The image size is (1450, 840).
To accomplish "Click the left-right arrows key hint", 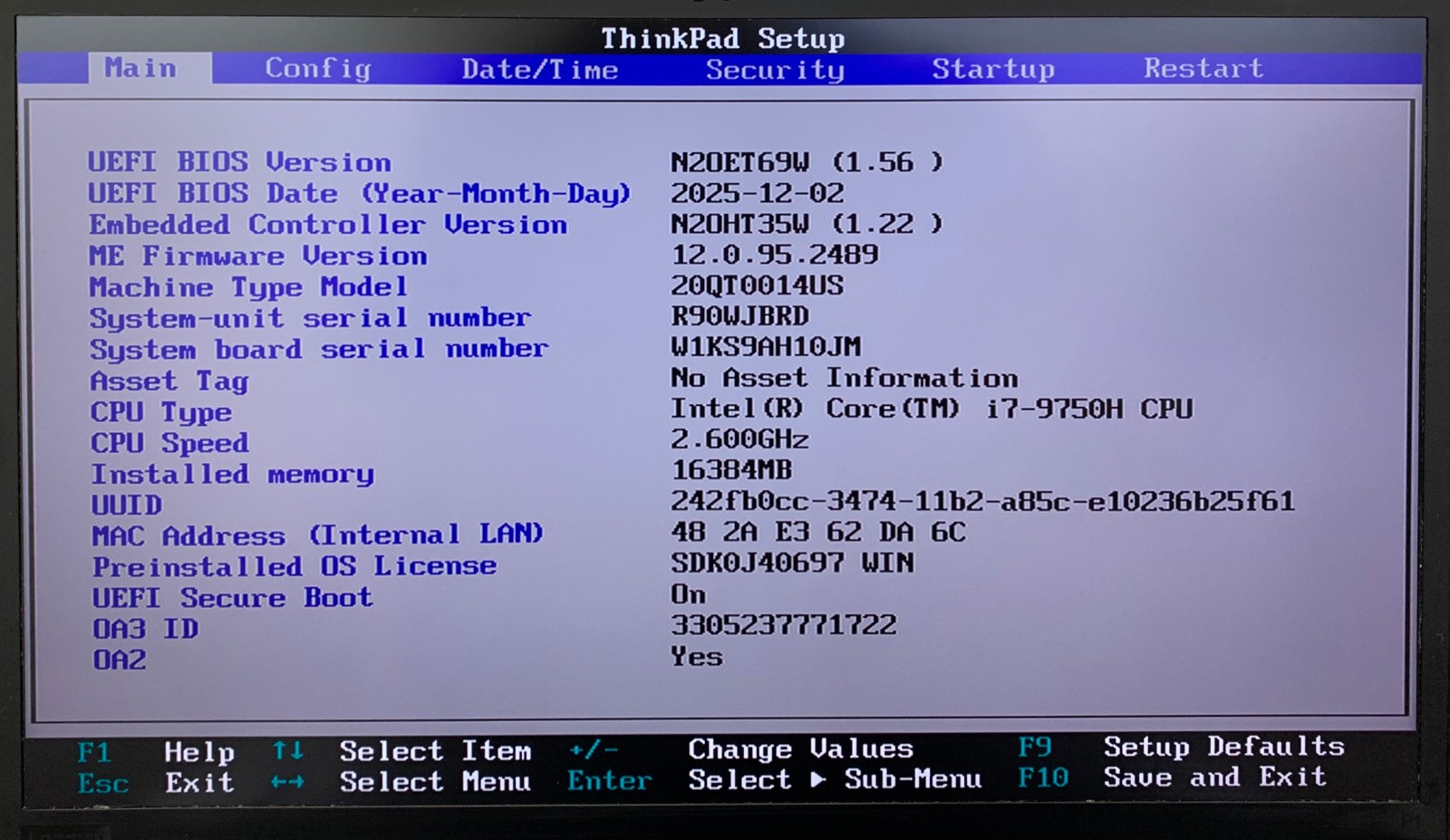I will (287, 782).
